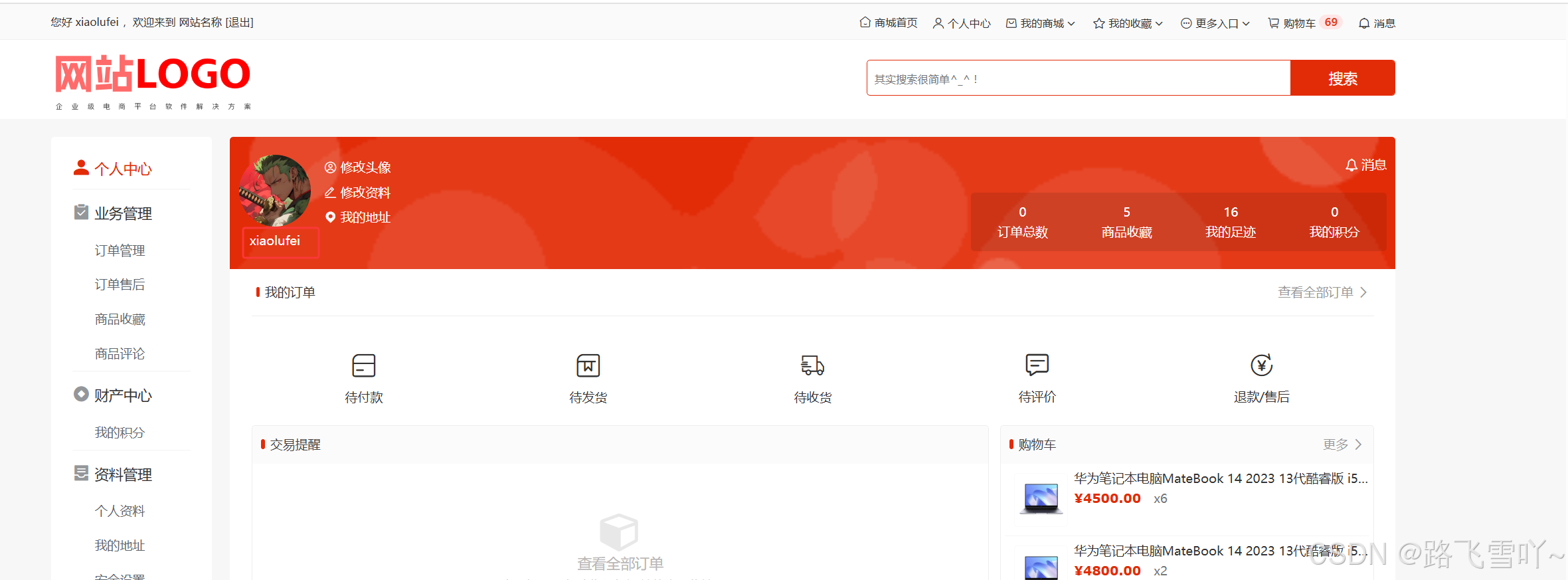Click the 商城首页 home icon
The height and width of the screenshot is (580, 1568).
pyautogui.click(x=865, y=22)
